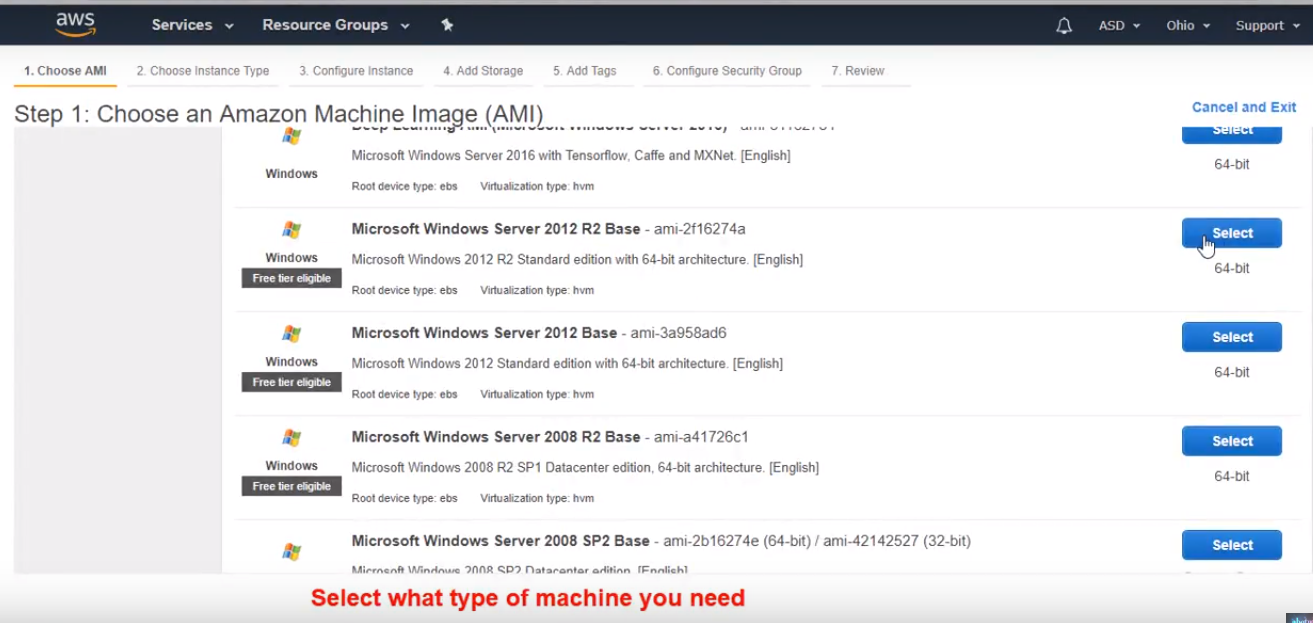Image resolution: width=1313 pixels, height=623 pixels.
Task: Click the title Microsoft Windows Server 2012 R2 Base
Action: (x=496, y=229)
